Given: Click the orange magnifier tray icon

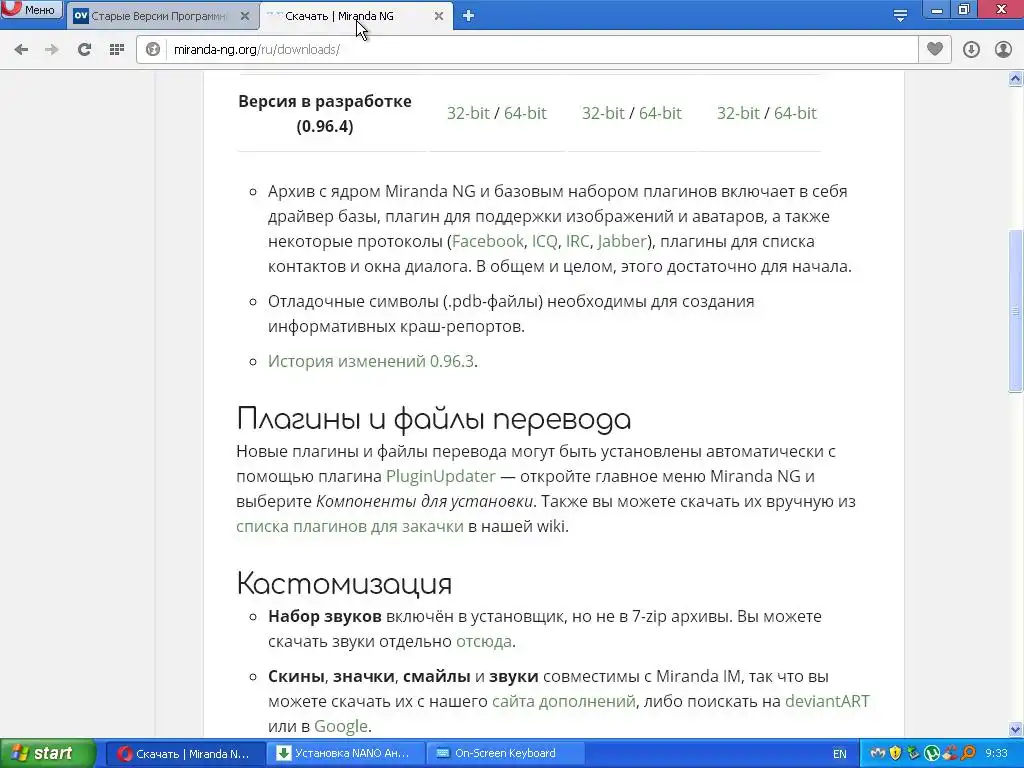Looking at the screenshot, I should pos(968,754).
